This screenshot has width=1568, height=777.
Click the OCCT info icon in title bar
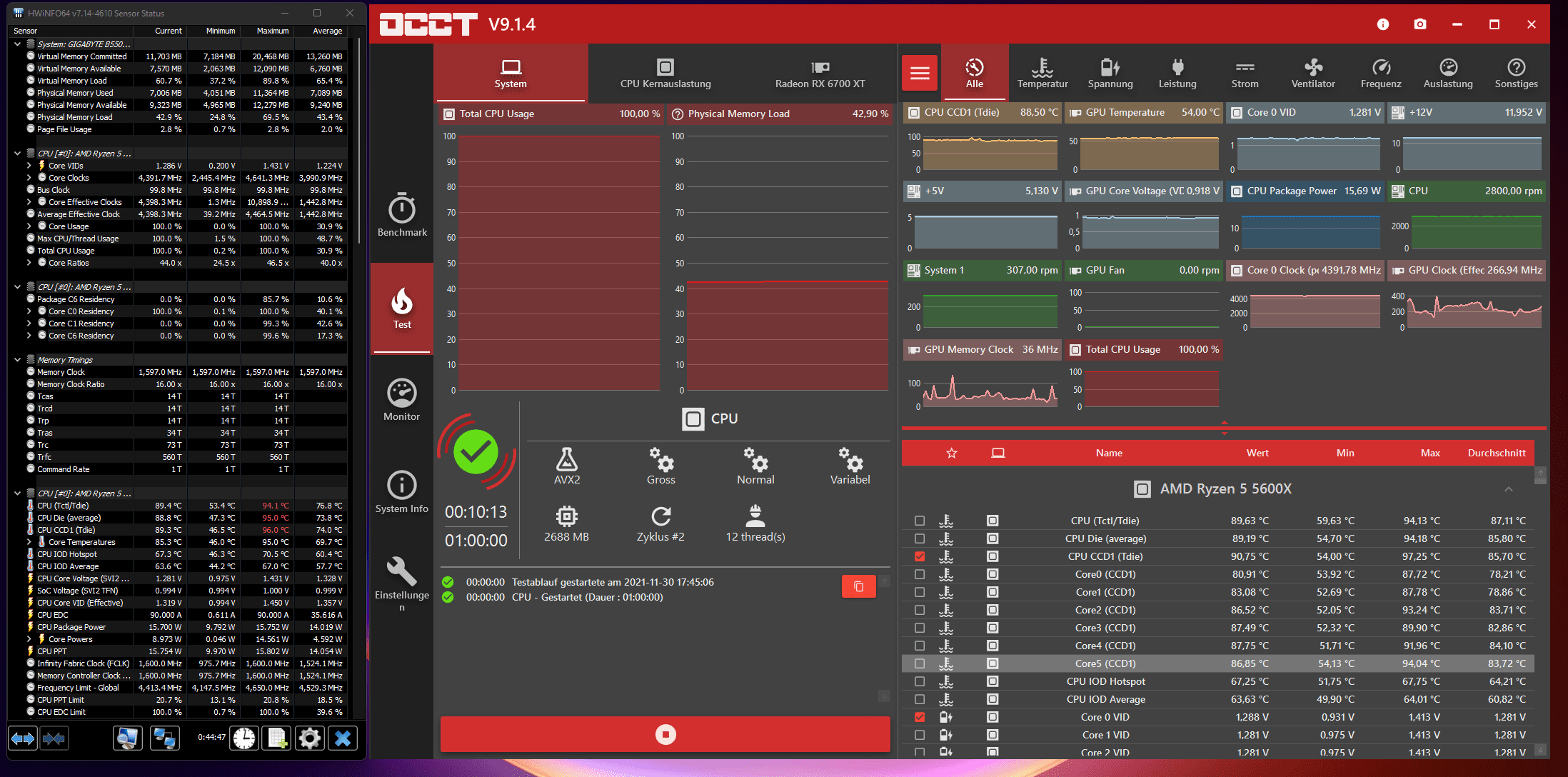point(1383,24)
